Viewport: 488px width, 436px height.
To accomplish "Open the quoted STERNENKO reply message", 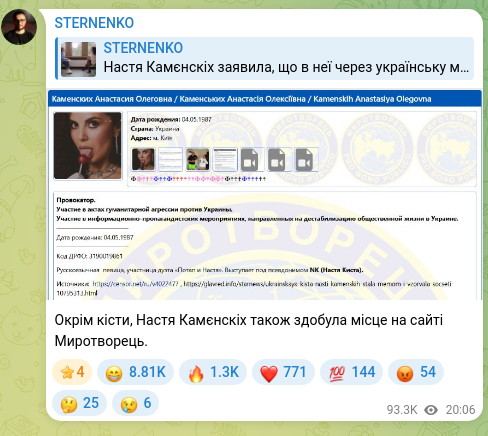I will [265, 59].
